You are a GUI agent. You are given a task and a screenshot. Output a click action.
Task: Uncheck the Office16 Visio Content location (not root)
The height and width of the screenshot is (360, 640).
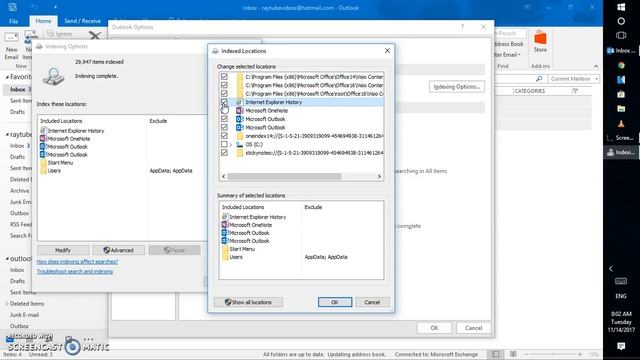tap(224, 85)
